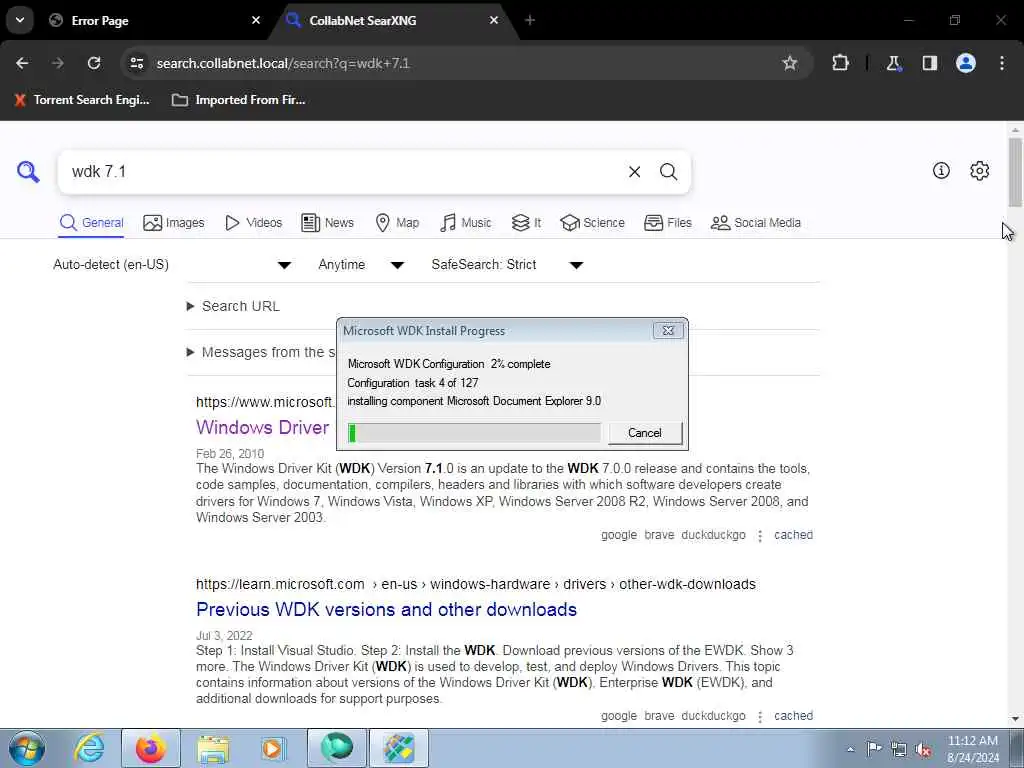Viewport: 1024px width, 768px height.
Task: Open Auto-detect language dropdown
Action: [172, 264]
